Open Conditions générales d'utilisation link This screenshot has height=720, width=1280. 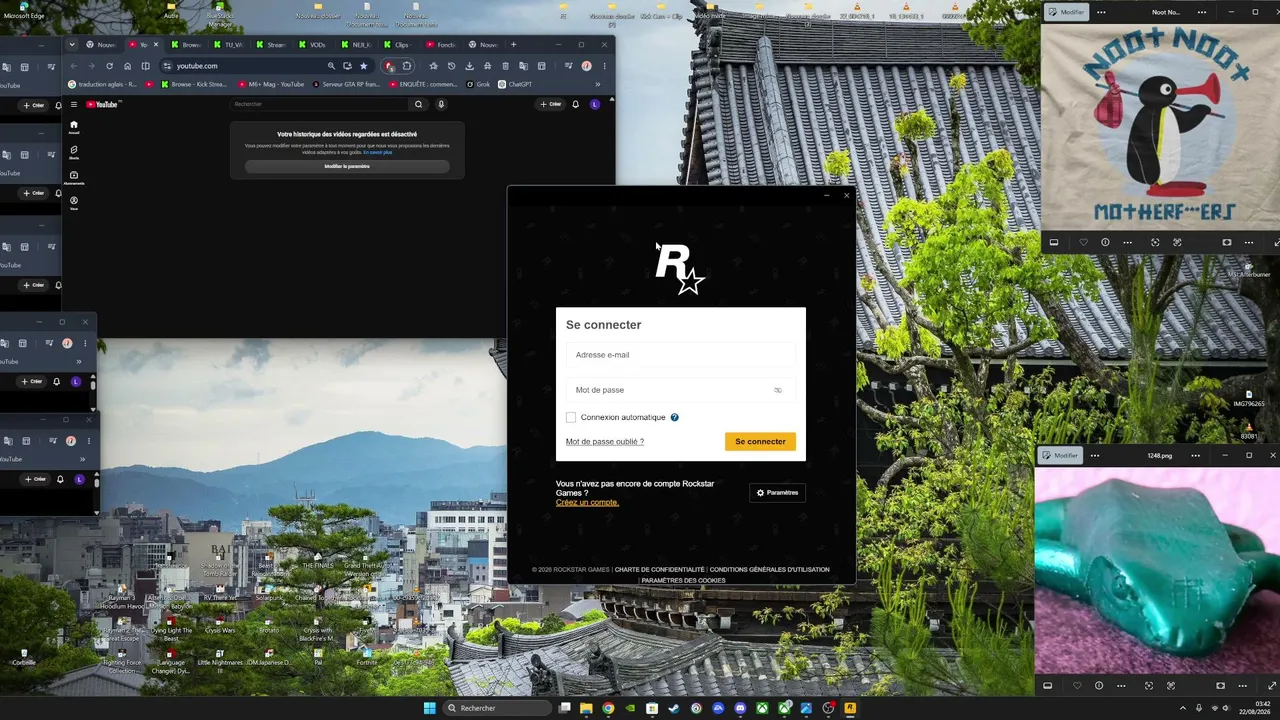(770, 569)
